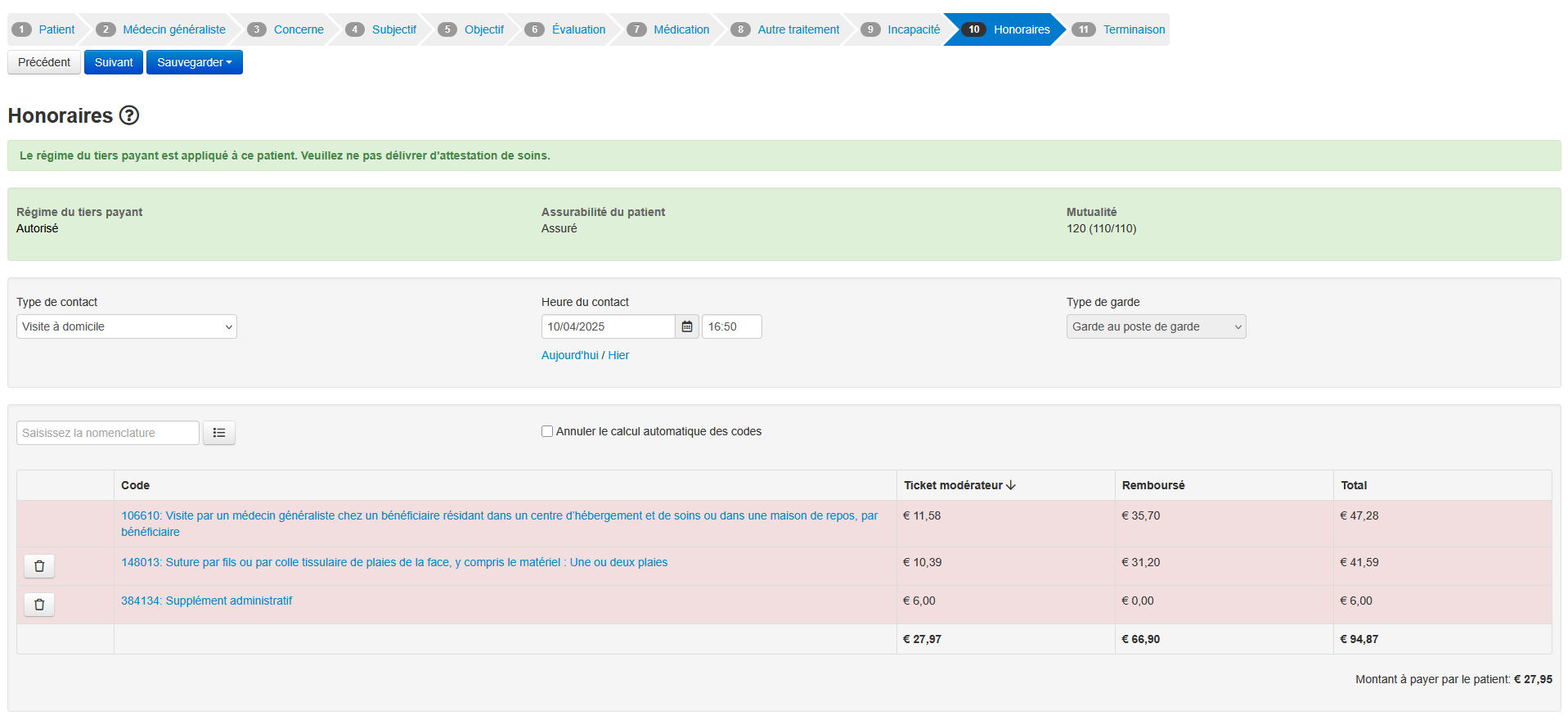Viewport: 1568px width, 720px height.
Task: Go to step 3 Concerne
Action: (x=286, y=29)
